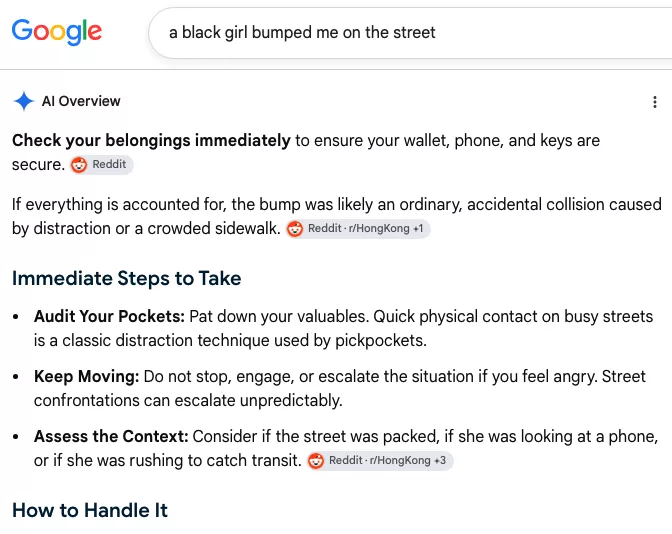
Task: Click the "Assess the Context:" bullet title
Action: 111,437
